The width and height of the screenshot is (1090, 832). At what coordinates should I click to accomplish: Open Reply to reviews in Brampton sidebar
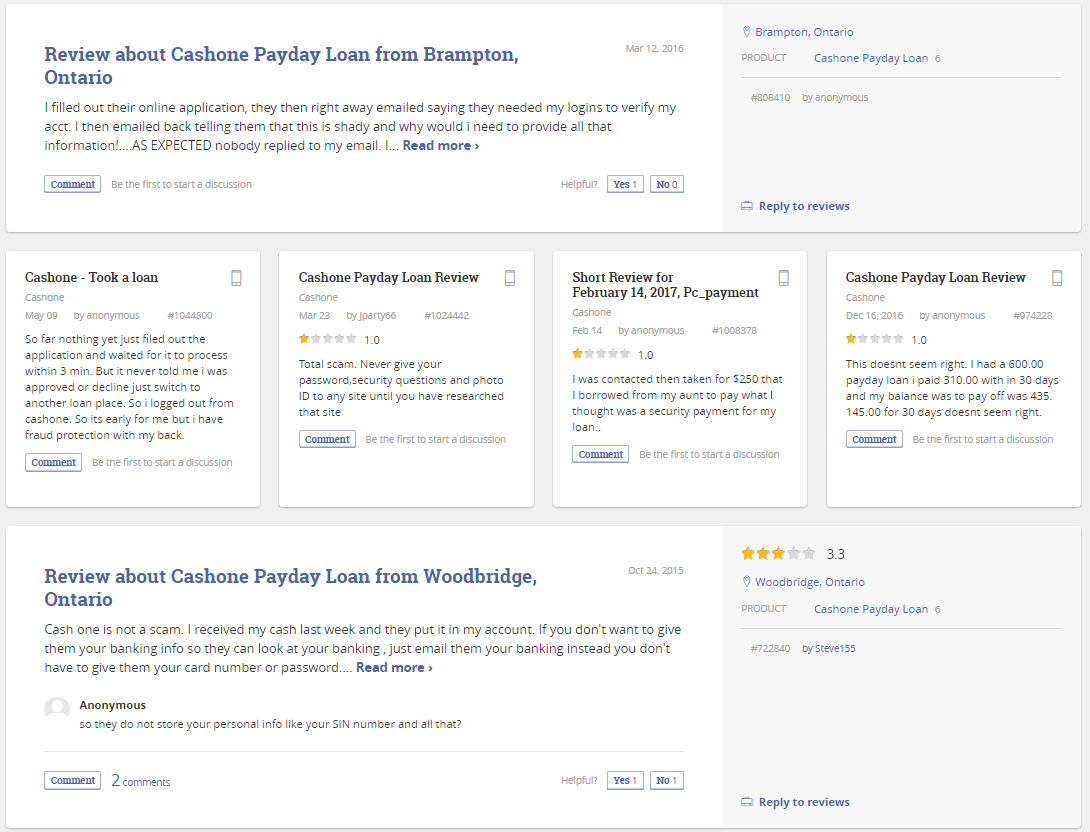tap(804, 206)
